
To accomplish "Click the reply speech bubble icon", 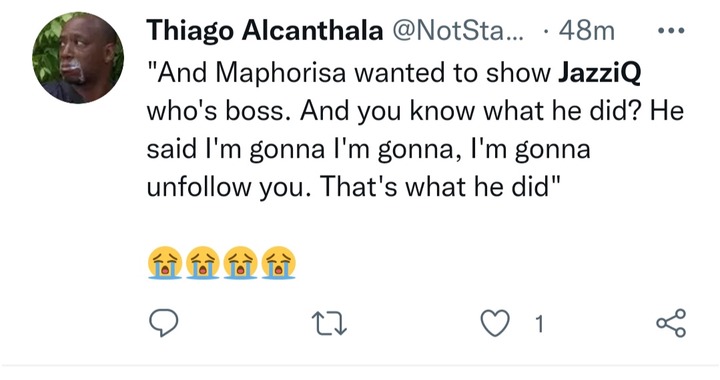I will click(164, 323).
